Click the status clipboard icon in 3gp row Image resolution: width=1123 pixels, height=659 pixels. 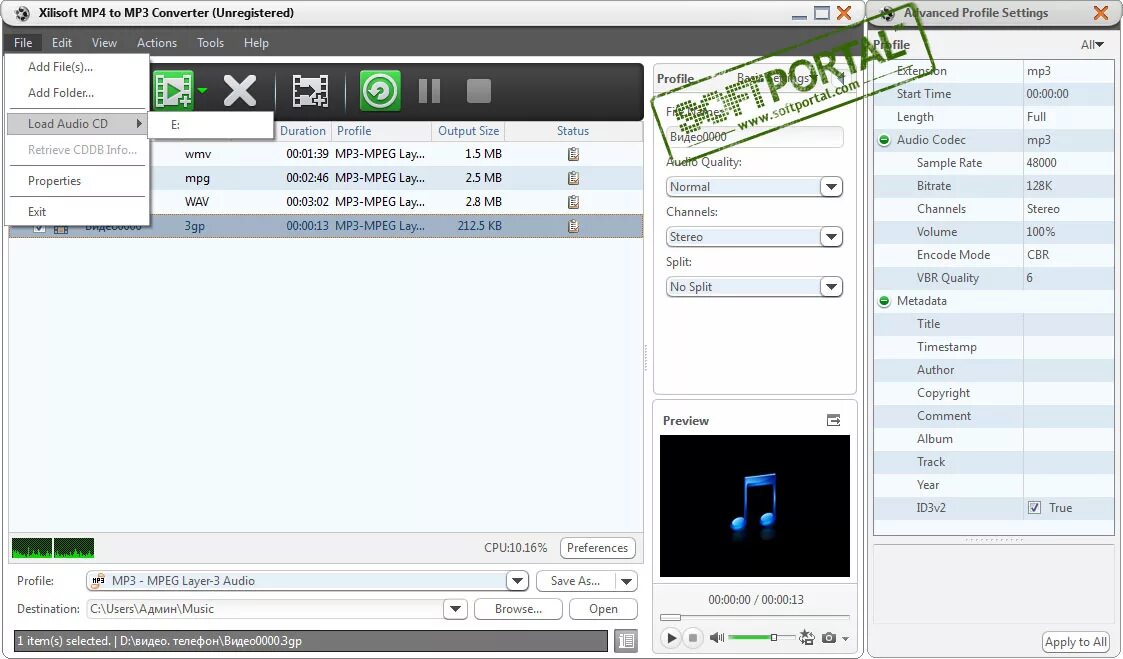[x=573, y=226]
